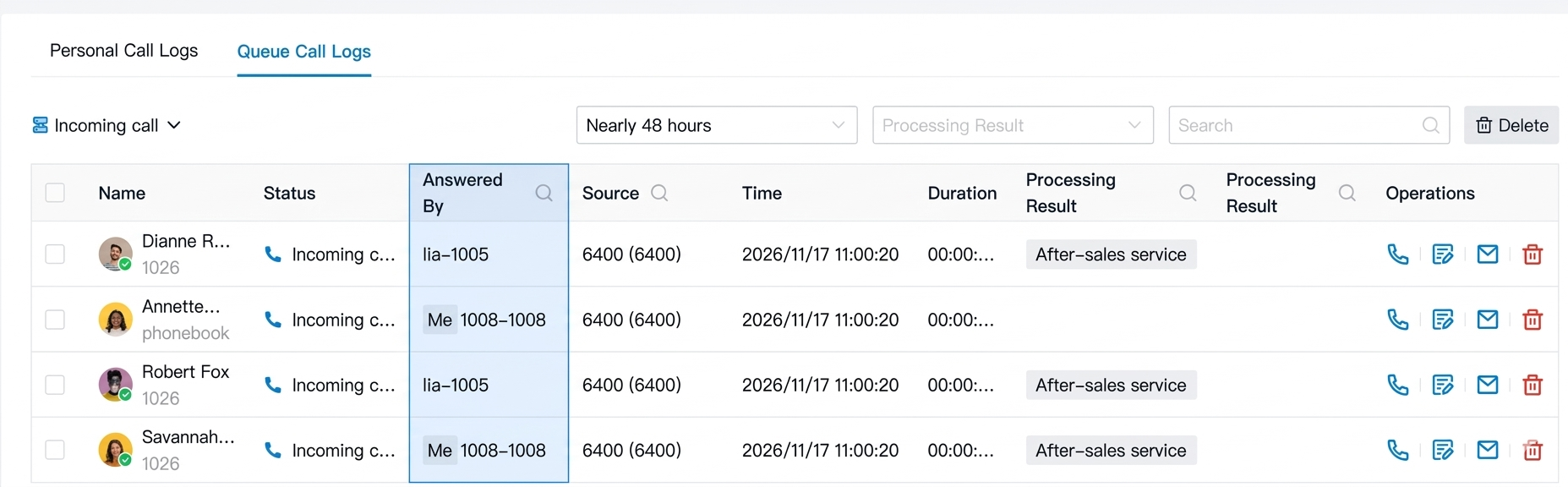This screenshot has height=487, width=1568.
Task: Click the Name column header
Action: tap(122, 193)
